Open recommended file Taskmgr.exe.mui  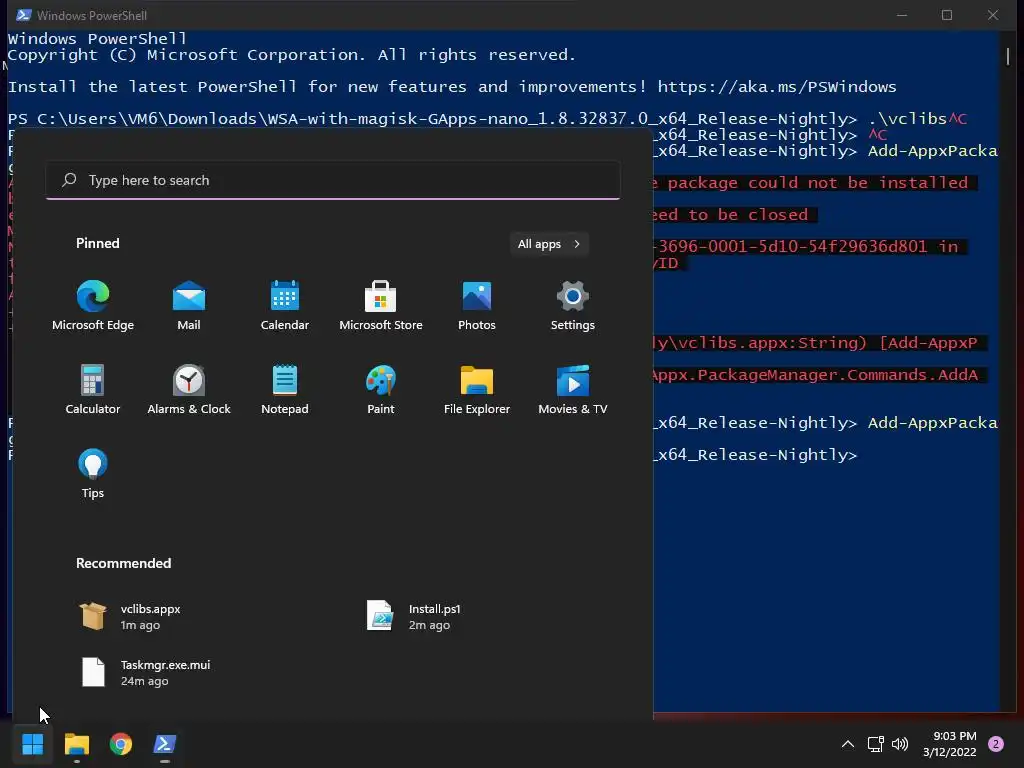145,673
